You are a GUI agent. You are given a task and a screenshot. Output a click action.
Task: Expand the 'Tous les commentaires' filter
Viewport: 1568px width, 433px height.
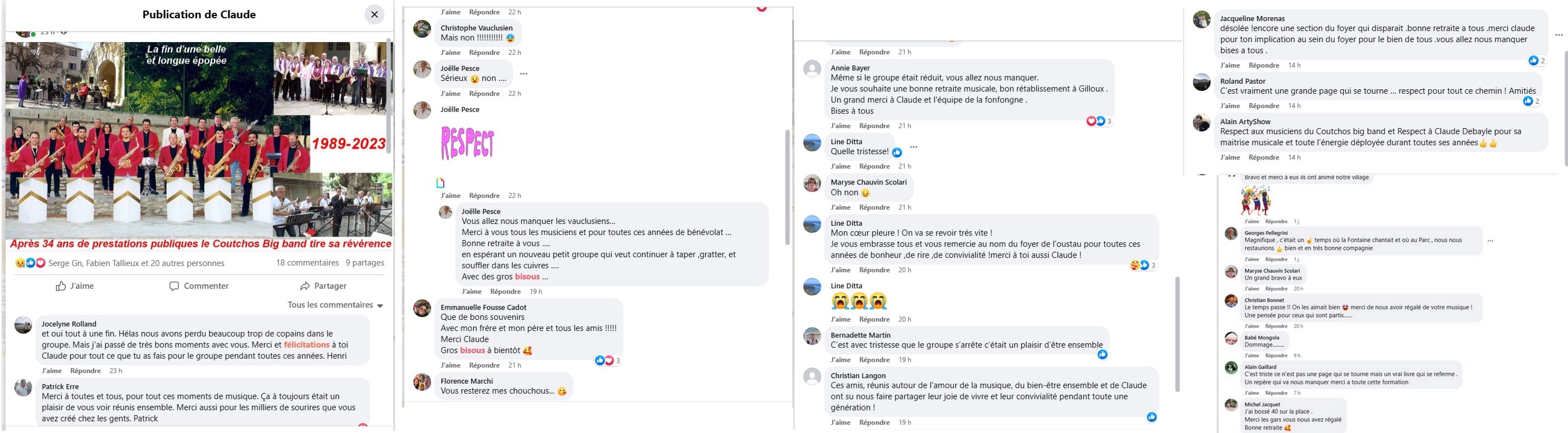[335, 305]
